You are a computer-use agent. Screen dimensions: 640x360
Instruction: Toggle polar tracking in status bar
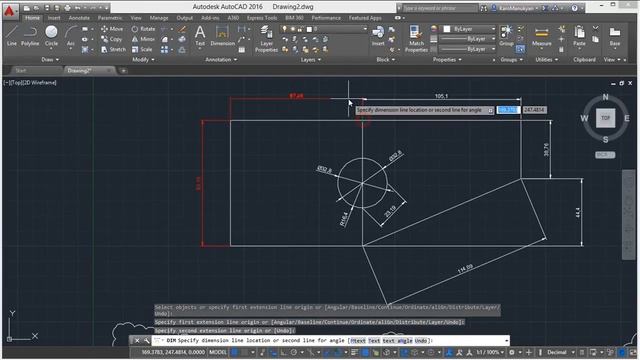(293, 352)
